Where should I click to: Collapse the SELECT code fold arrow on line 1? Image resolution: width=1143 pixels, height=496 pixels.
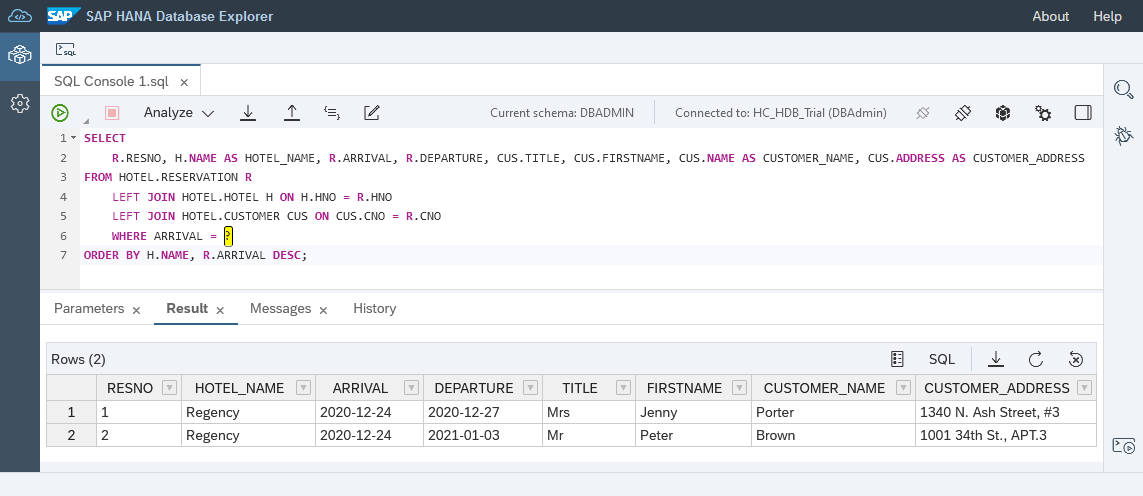click(x=74, y=138)
